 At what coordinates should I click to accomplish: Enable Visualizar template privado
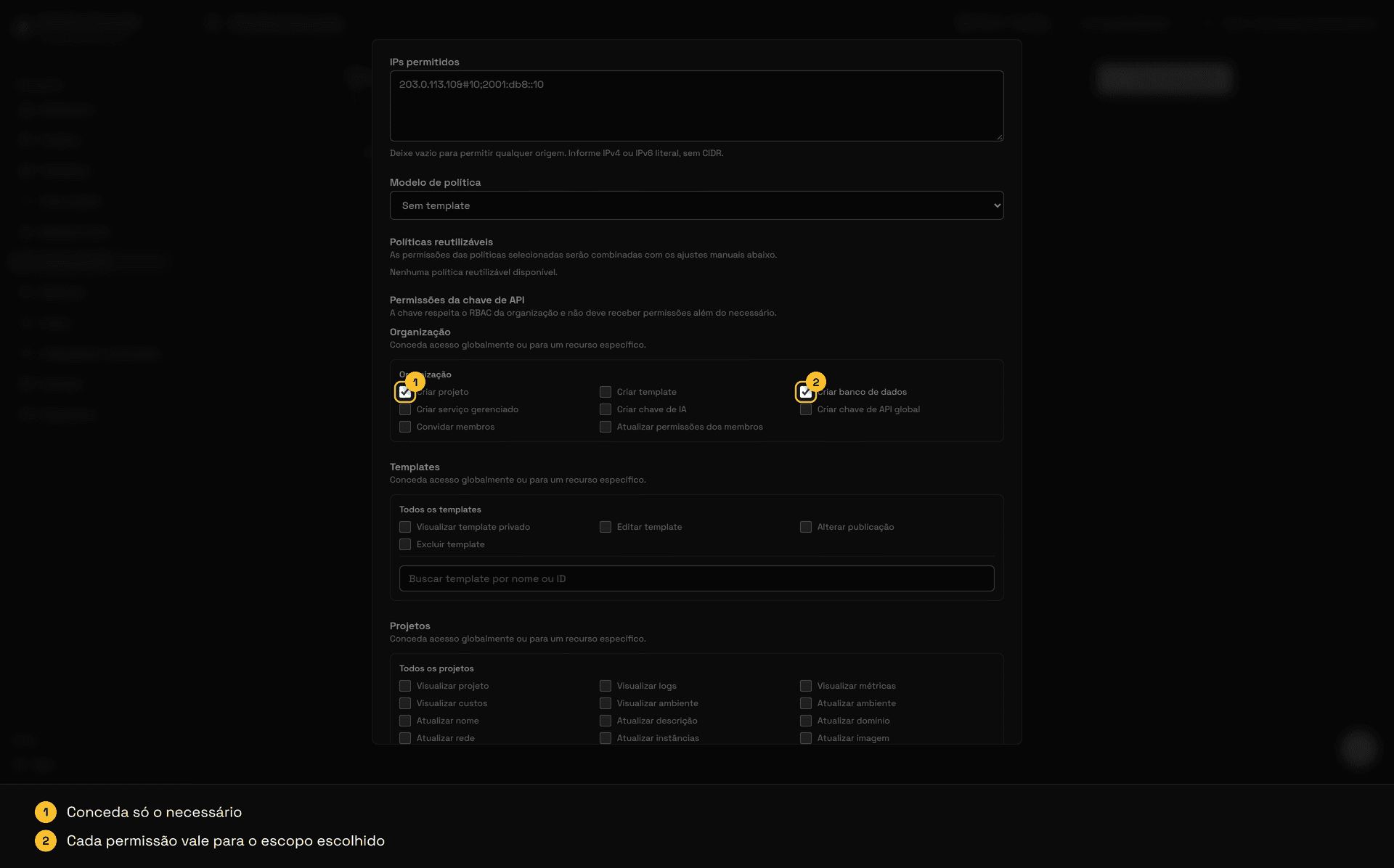[405, 527]
